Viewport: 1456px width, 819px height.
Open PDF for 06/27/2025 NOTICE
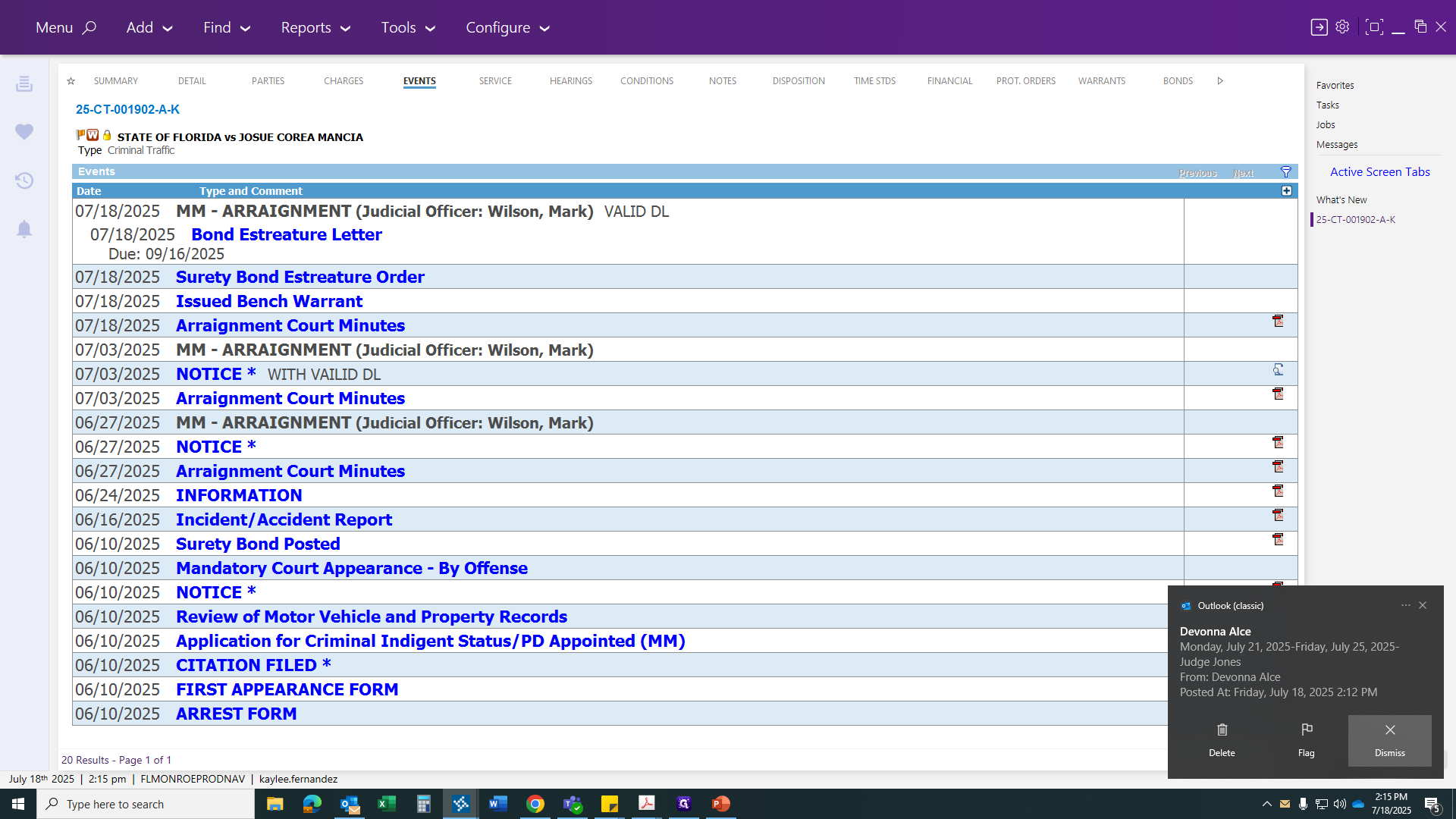point(1278,443)
